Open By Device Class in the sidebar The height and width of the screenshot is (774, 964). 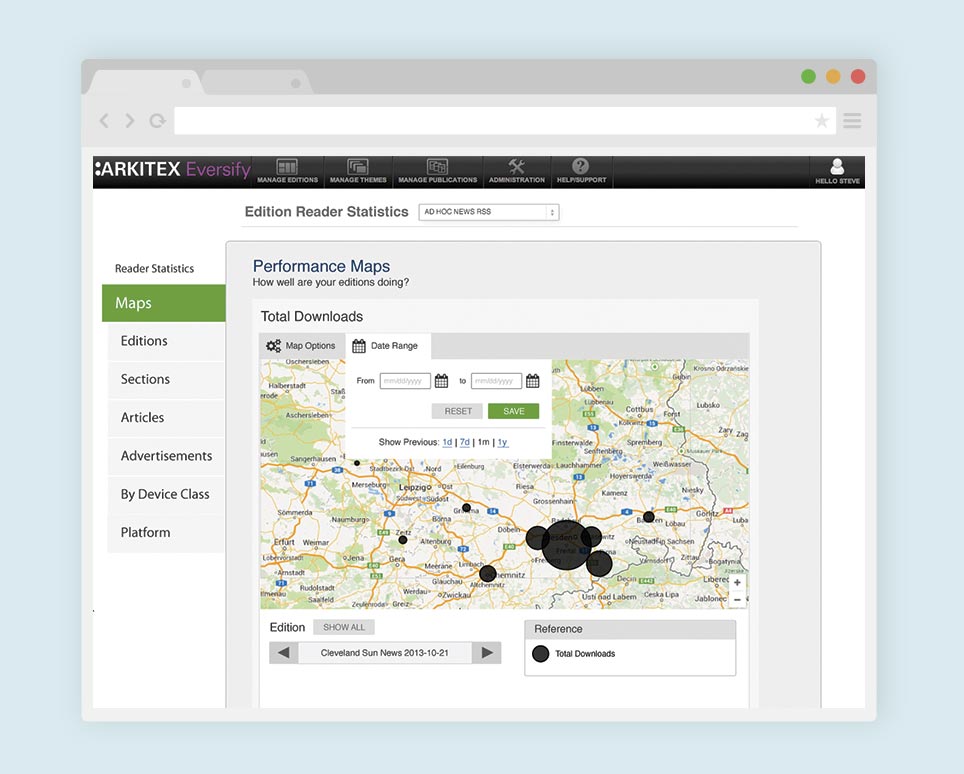[166, 494]
